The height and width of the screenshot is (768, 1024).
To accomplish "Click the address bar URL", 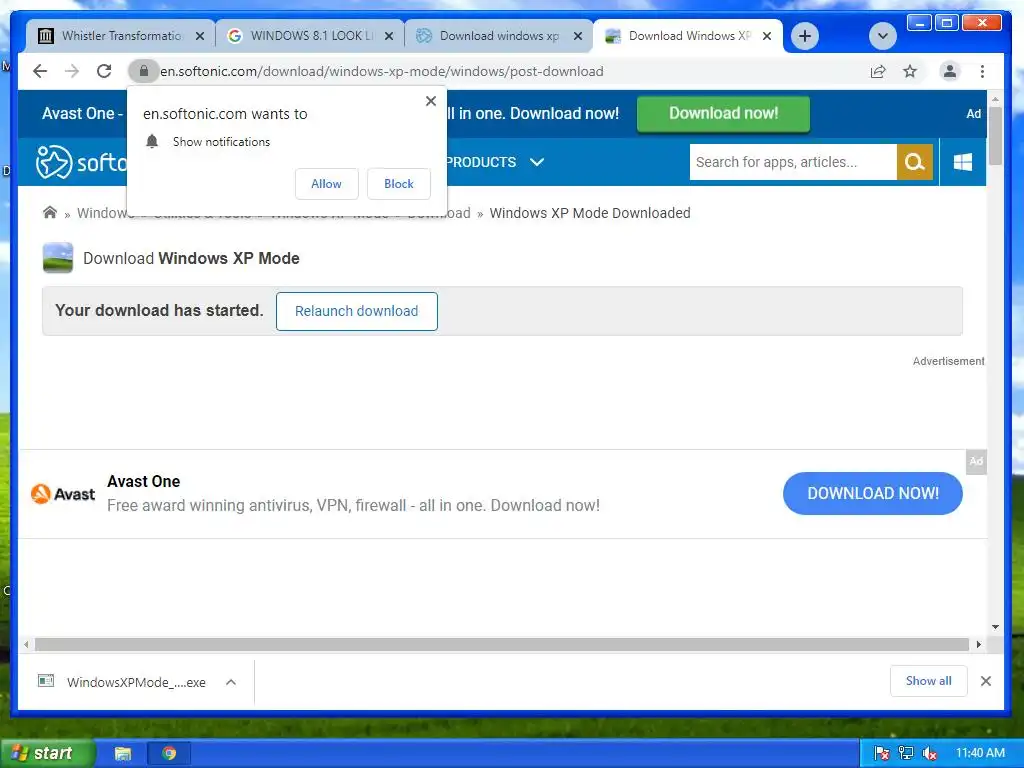I will [x=381, y=71].
